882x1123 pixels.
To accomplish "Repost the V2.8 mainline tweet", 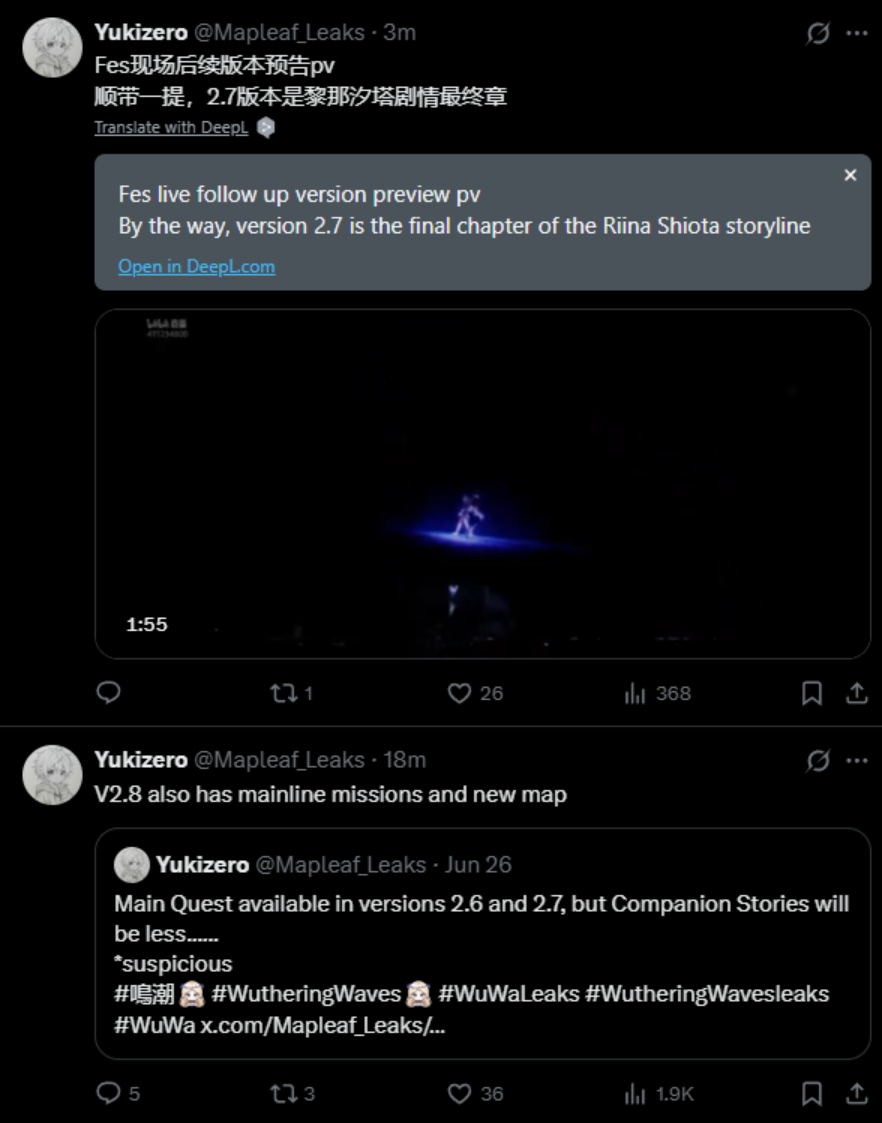I will [x=284, y=1094].
